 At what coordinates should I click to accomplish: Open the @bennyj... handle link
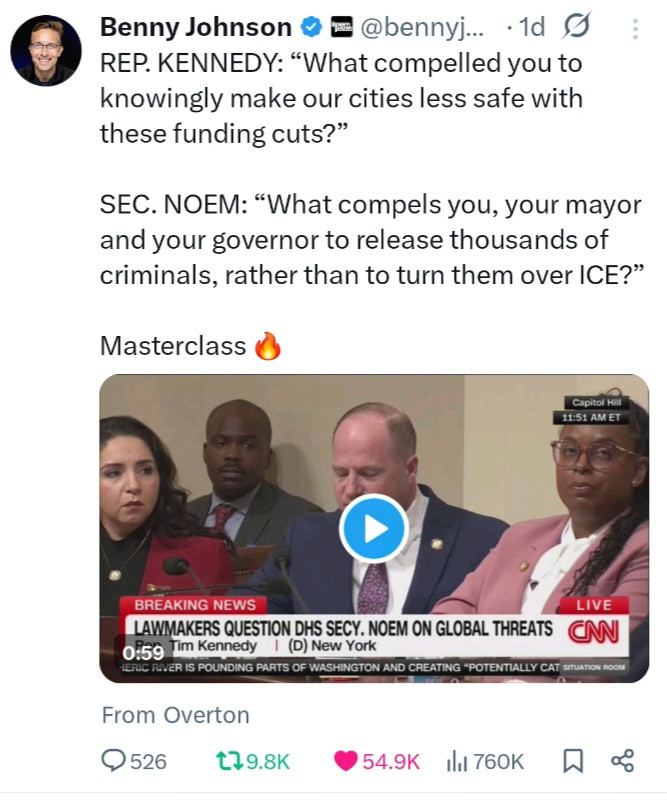(x=422, y=27)
